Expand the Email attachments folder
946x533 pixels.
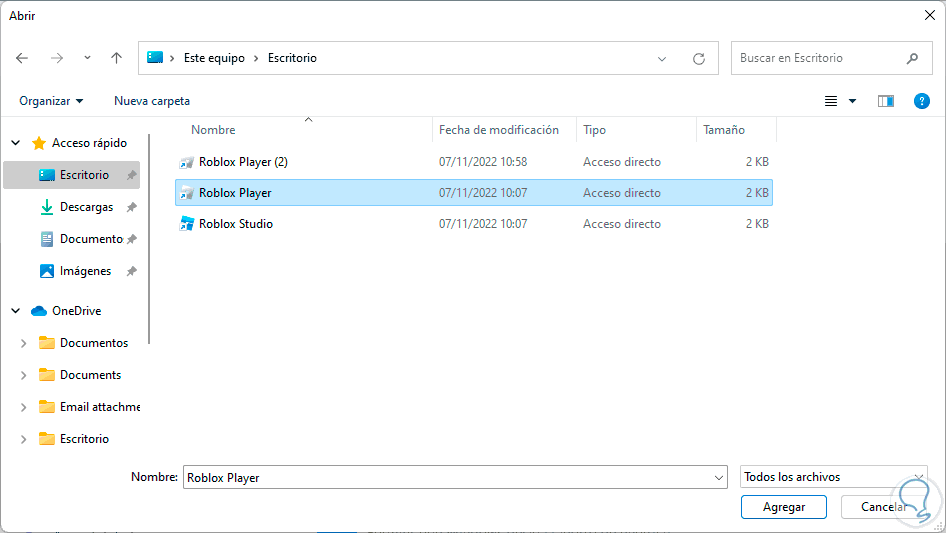point(24,407)
